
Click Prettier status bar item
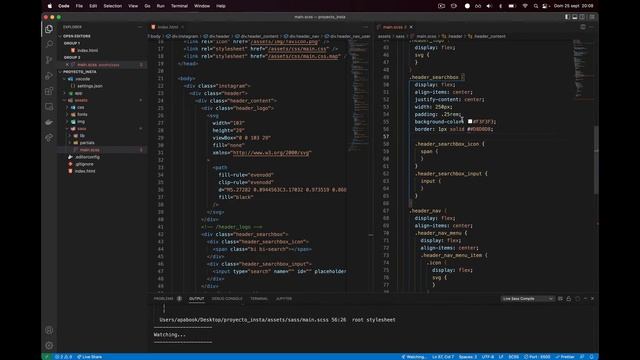565,357
